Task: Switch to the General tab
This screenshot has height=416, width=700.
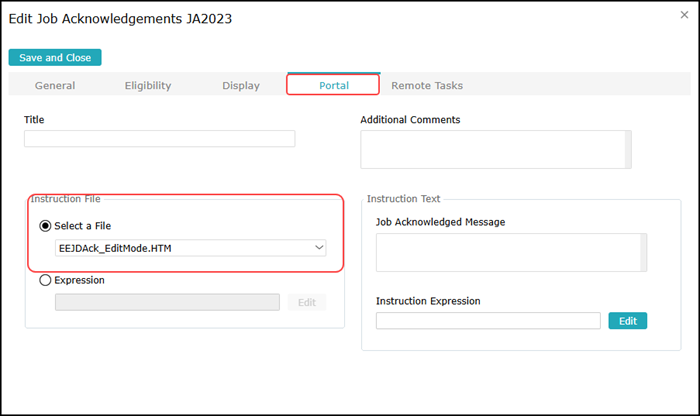Action: click(x=55, y=86)
